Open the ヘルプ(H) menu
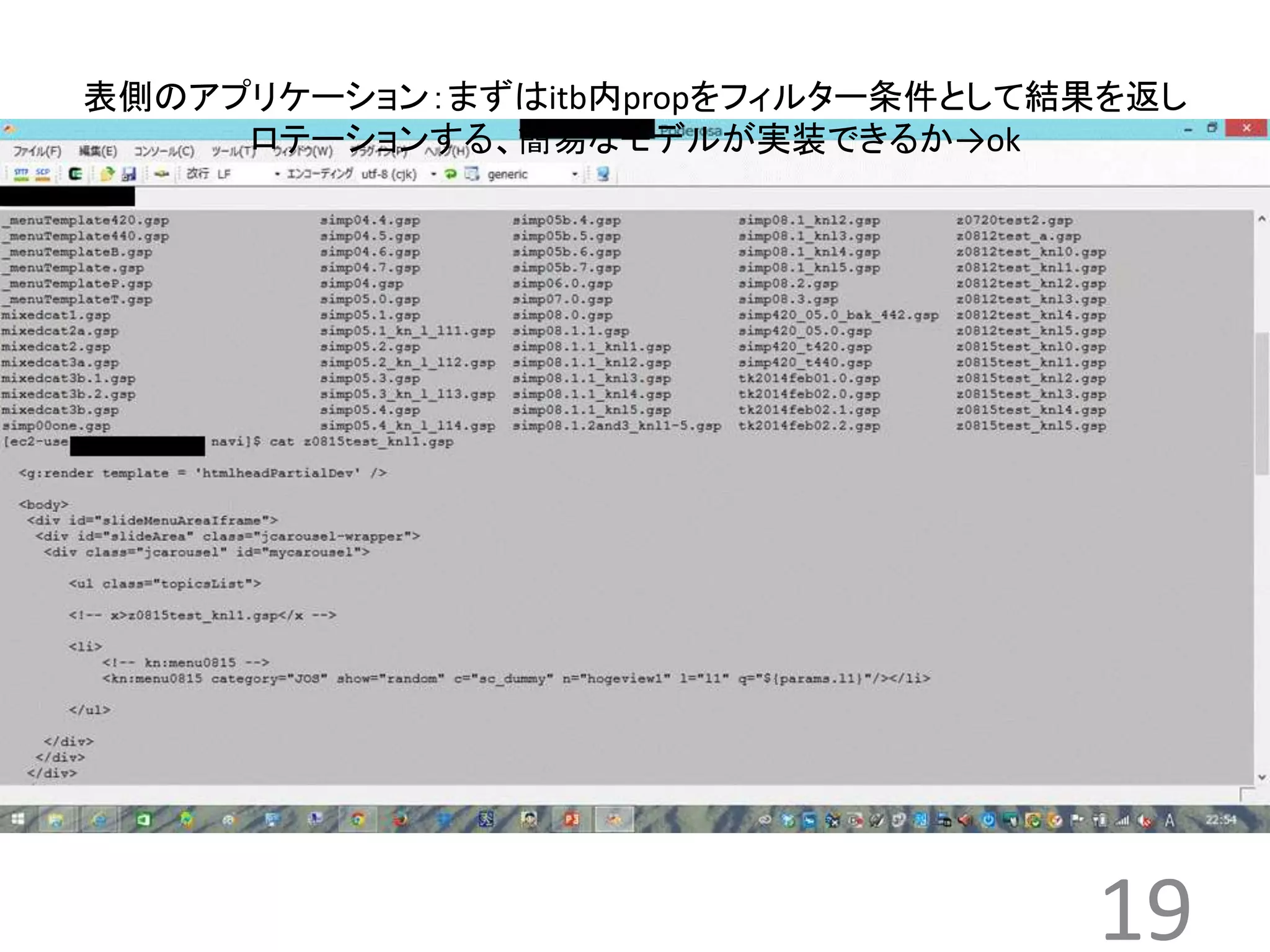Image resolution: width=1270 pixels, height=952 pixels. pyautogui.click(x=447, y=151)
